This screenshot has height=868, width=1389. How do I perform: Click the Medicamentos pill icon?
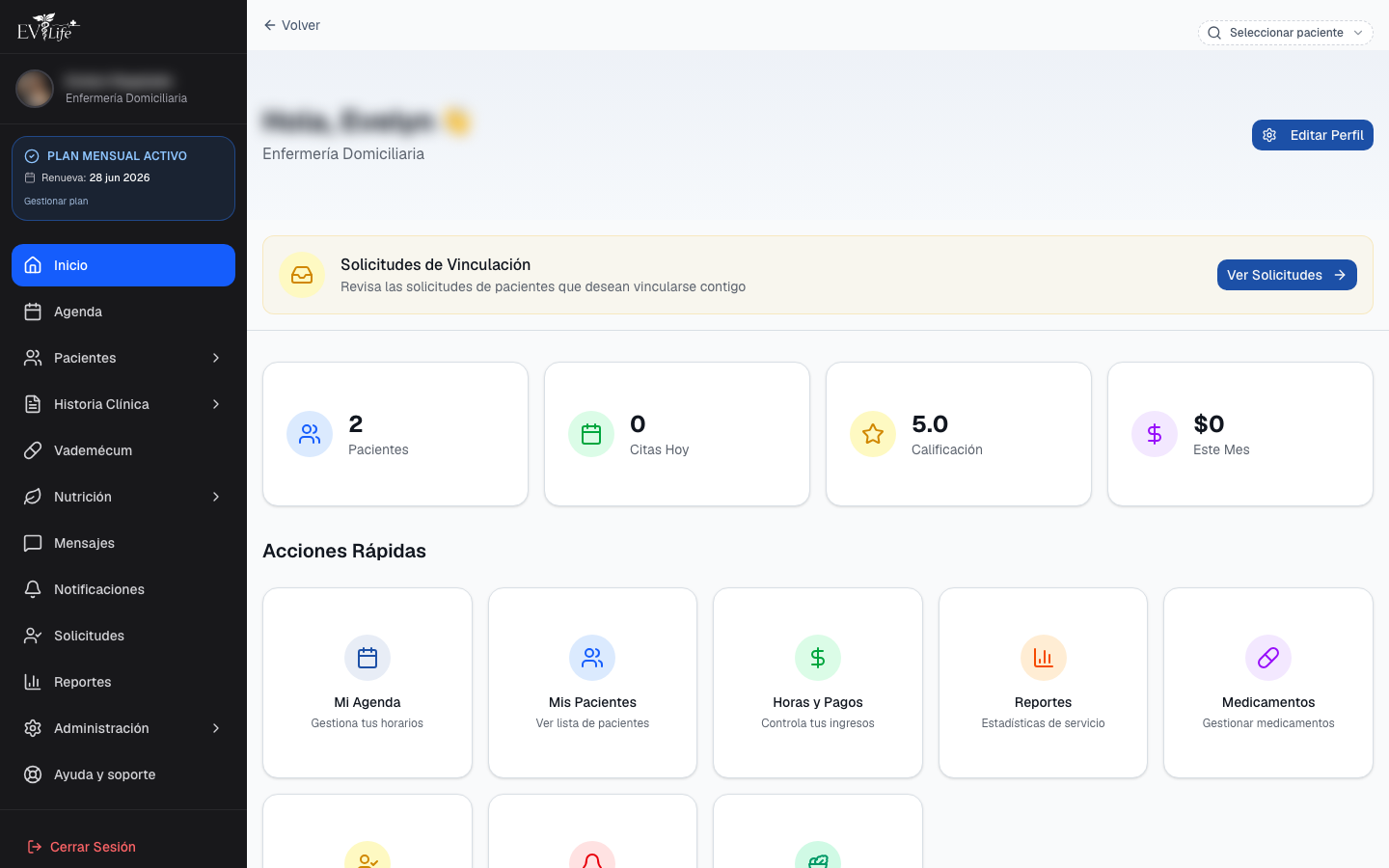[x=1268, y=658]
